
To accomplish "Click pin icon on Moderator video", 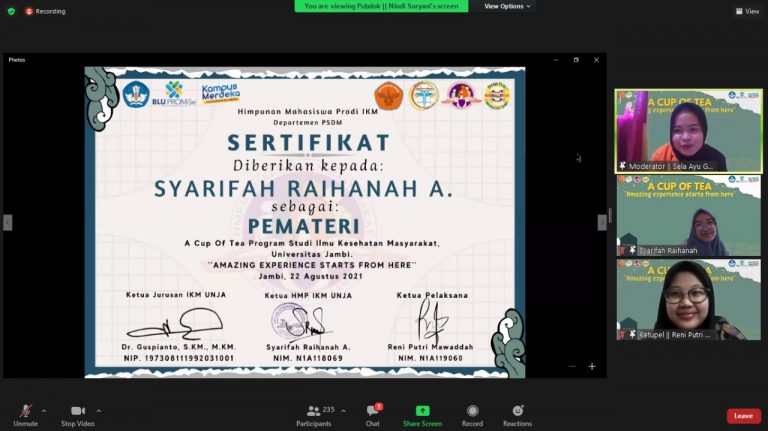I will tap(623, 166).
